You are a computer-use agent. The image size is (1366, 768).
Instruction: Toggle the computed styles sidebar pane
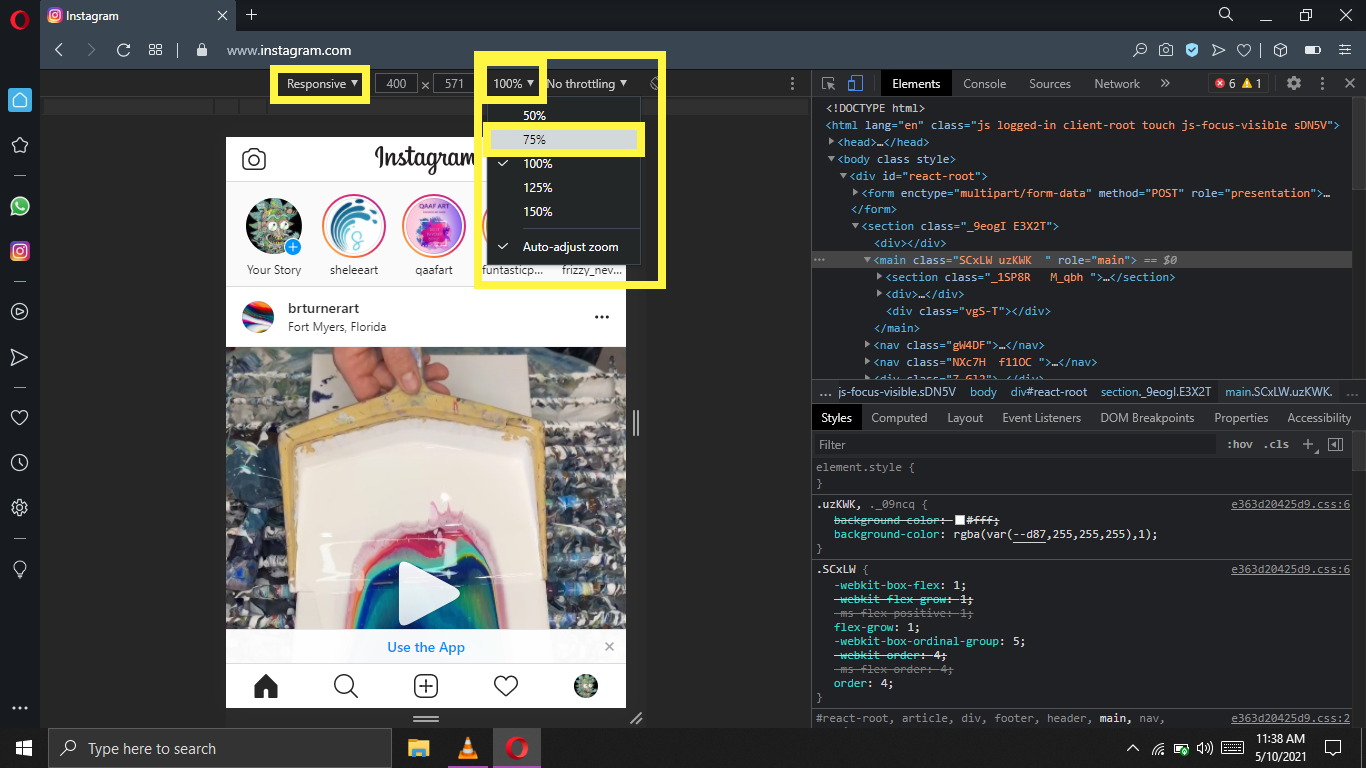[1336, 444]
